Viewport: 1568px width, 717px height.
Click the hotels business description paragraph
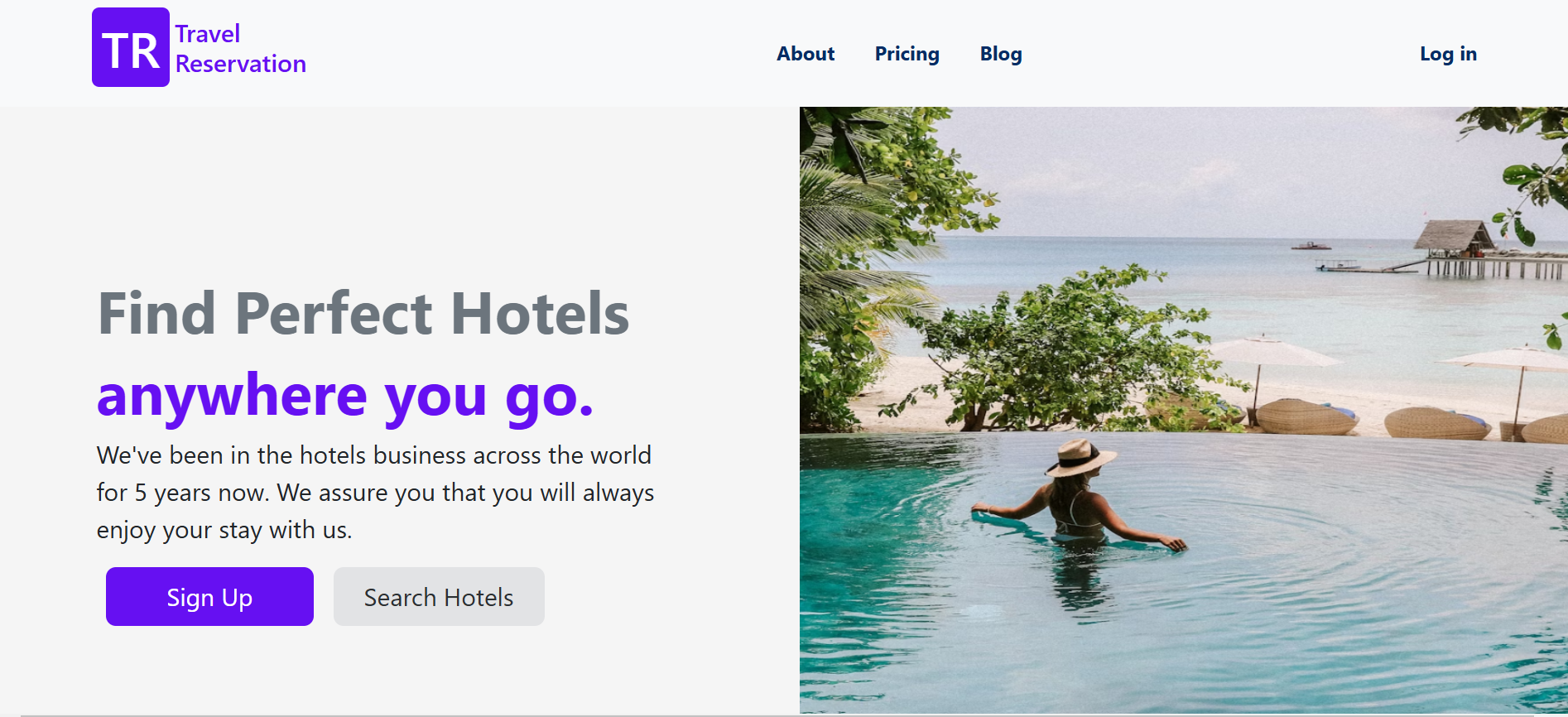[x=374, y=492]
